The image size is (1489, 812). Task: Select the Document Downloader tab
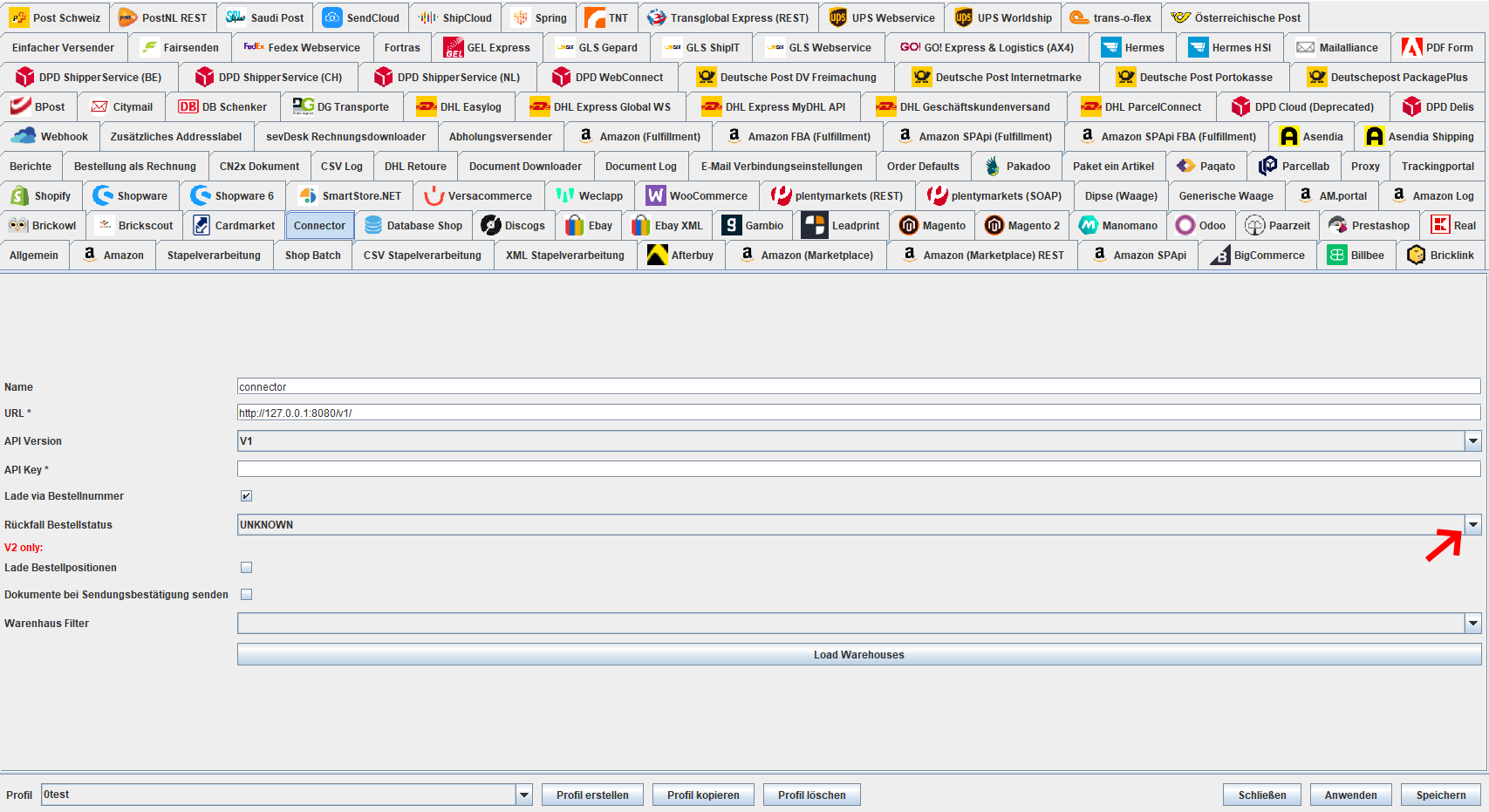click(x=525, y=166)
